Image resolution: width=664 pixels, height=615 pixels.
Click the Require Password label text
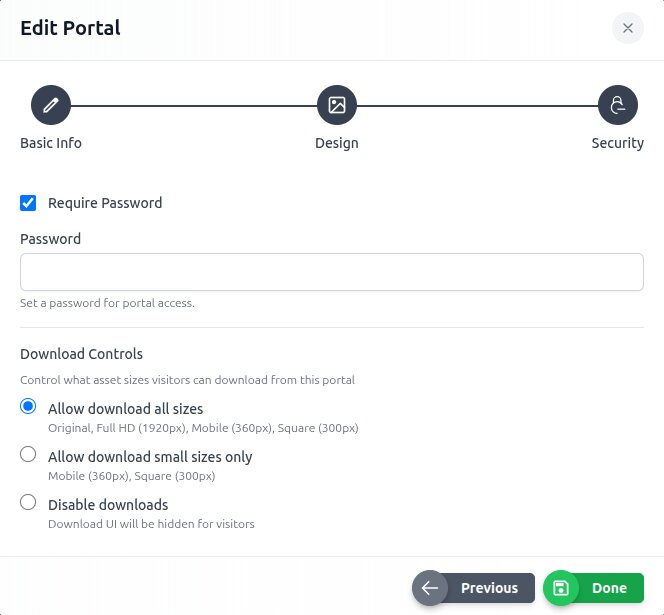tap(105, 203)
